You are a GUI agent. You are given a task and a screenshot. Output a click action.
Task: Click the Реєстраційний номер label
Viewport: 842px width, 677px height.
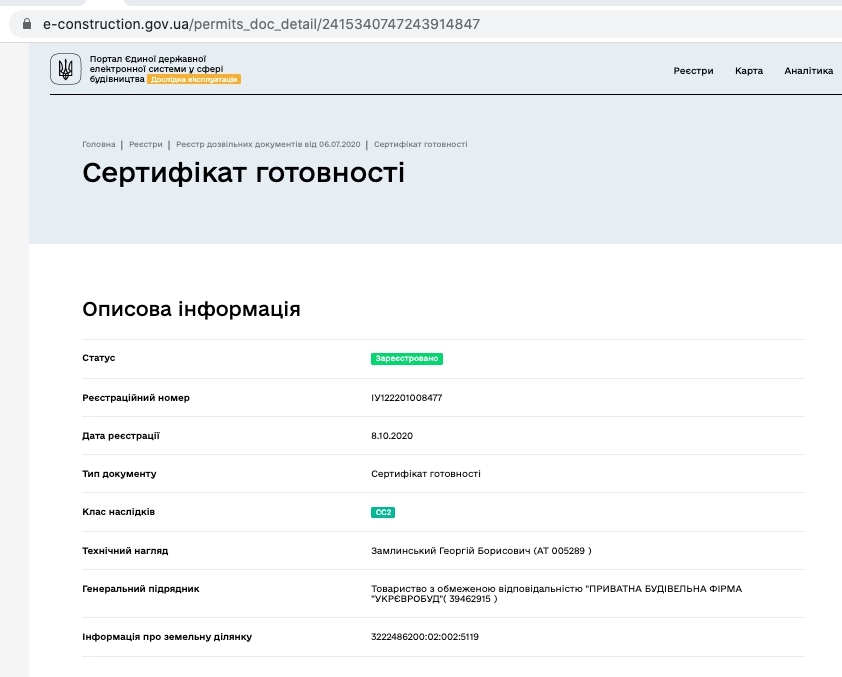(136, 398)
